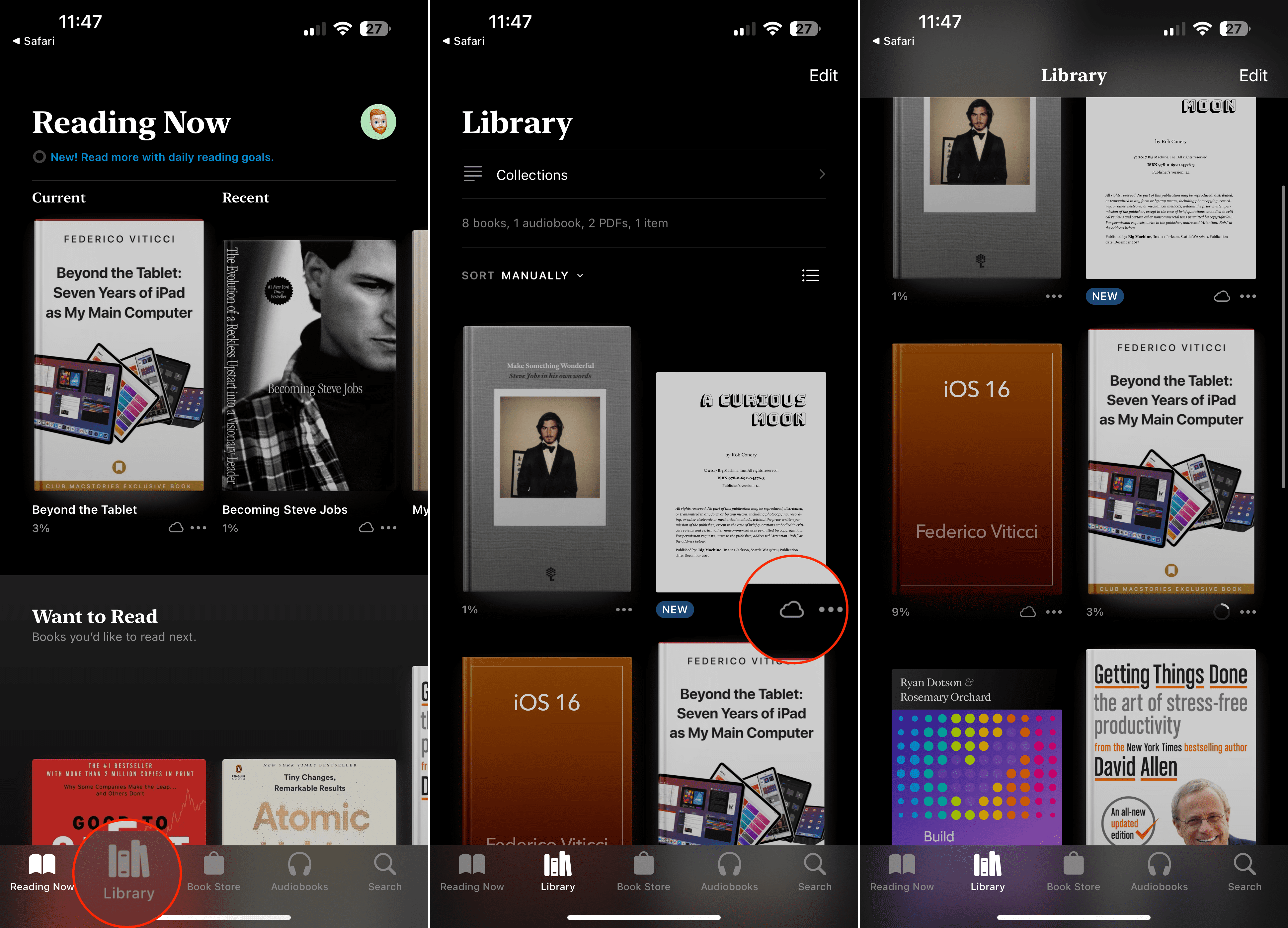This screenshot has height=928, width=1288.
Task: Open more options for Becoming Steve Jobs
Action: coord(388,528)
